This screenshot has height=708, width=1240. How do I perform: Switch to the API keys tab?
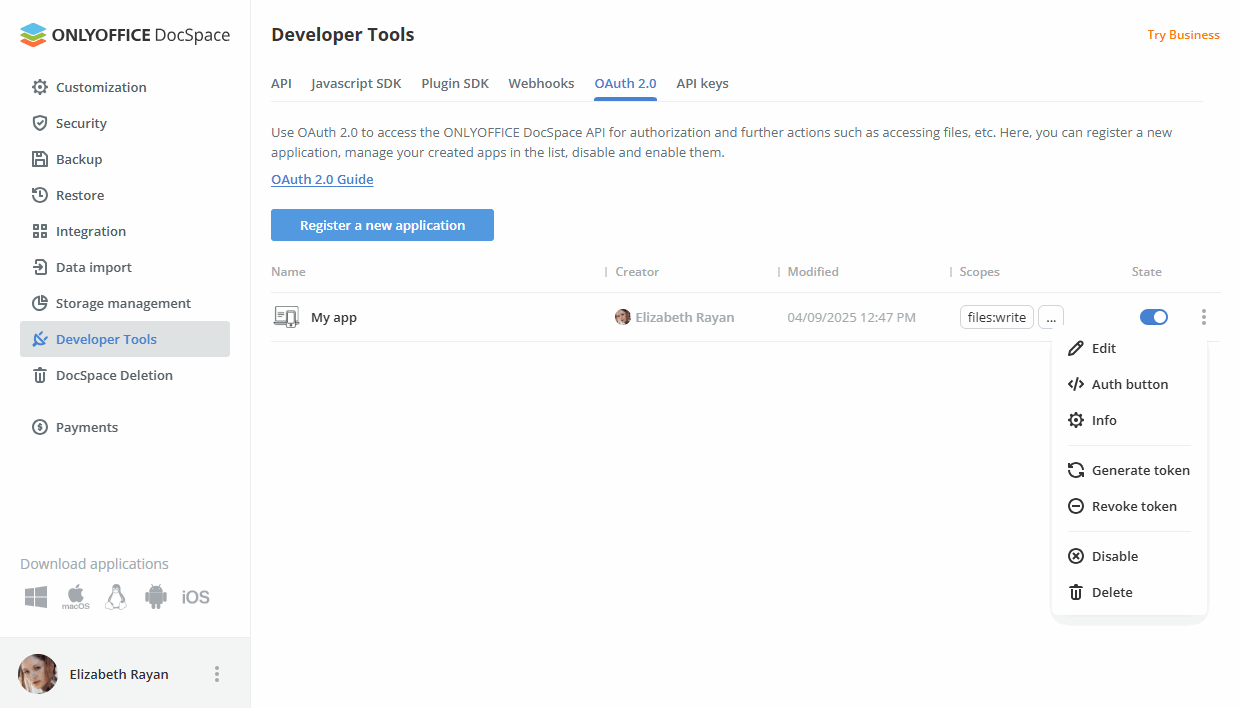[x=702, y=83]
